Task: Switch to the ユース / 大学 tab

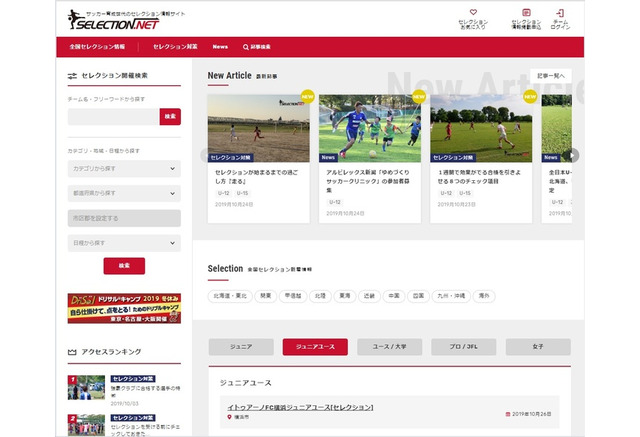Action: (389, 347)
